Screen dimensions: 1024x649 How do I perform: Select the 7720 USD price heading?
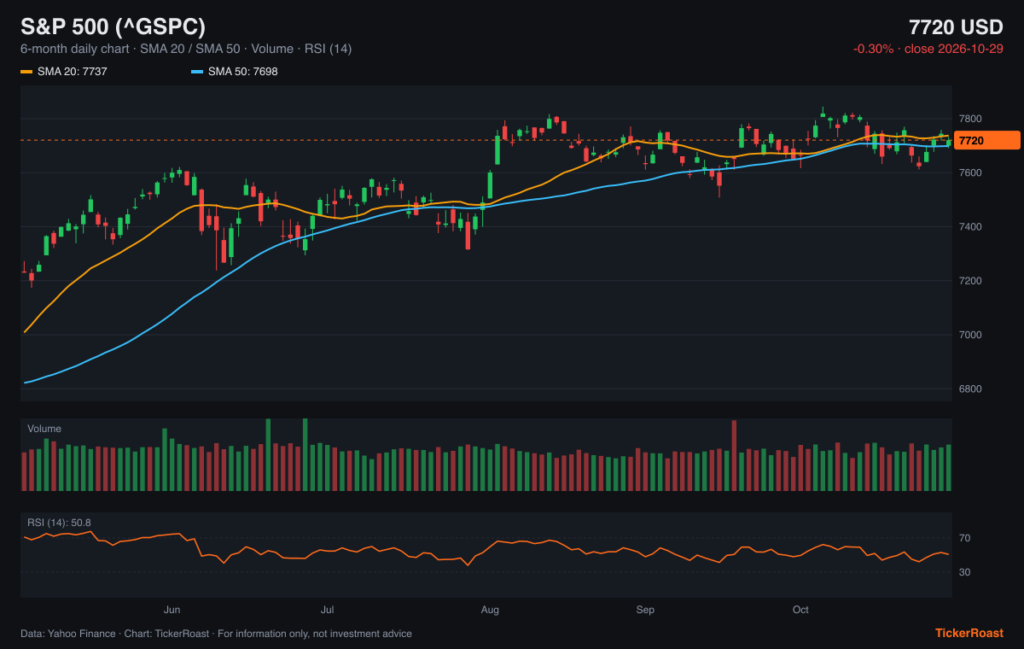[955, 27]
